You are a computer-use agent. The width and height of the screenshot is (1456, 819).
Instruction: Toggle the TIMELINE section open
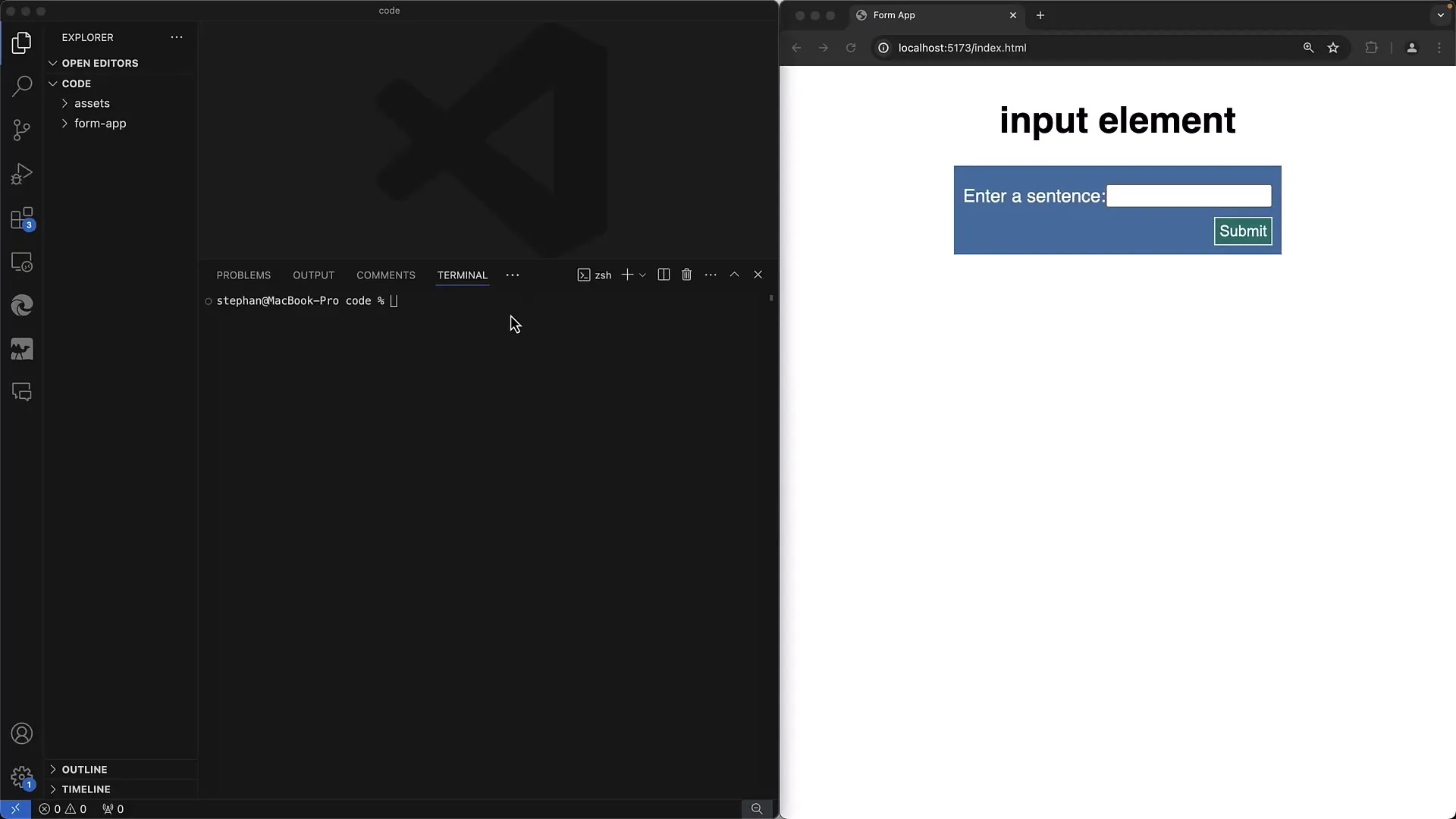[x=86, y=789]
